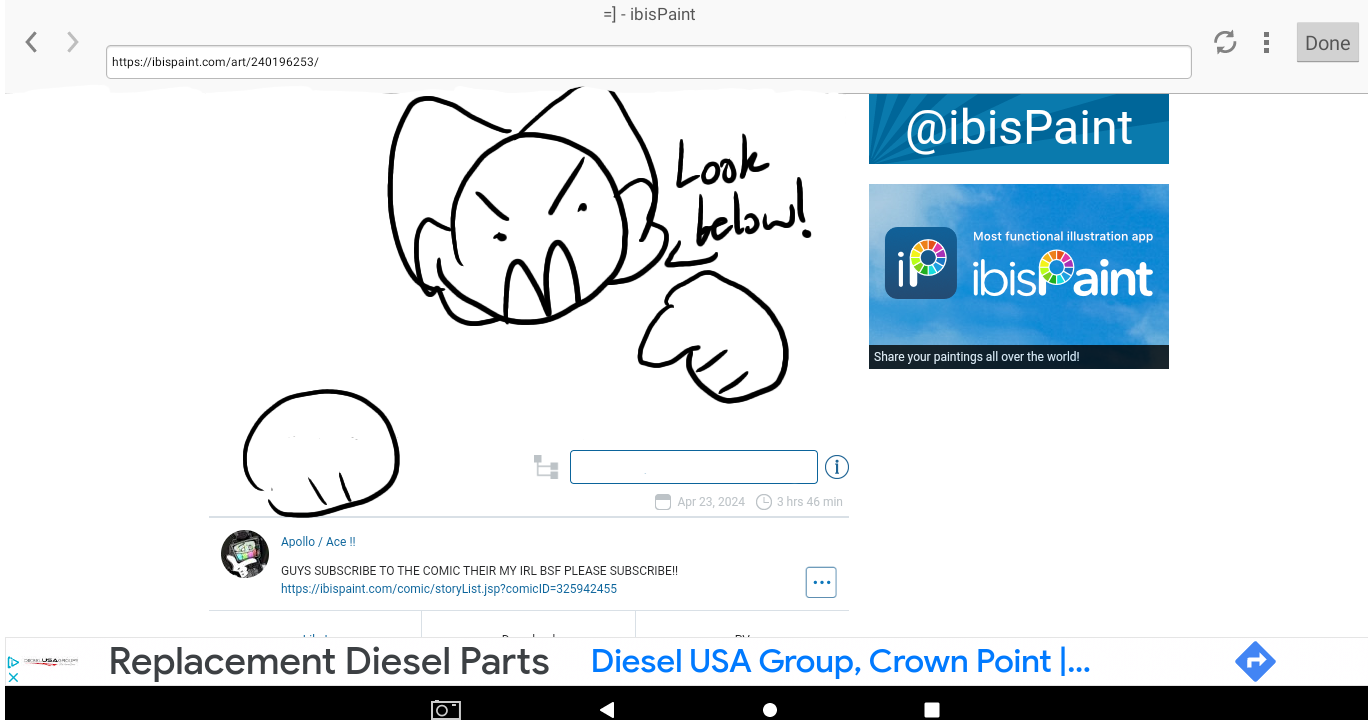View the artist's profile avatar

click(245, 554)
